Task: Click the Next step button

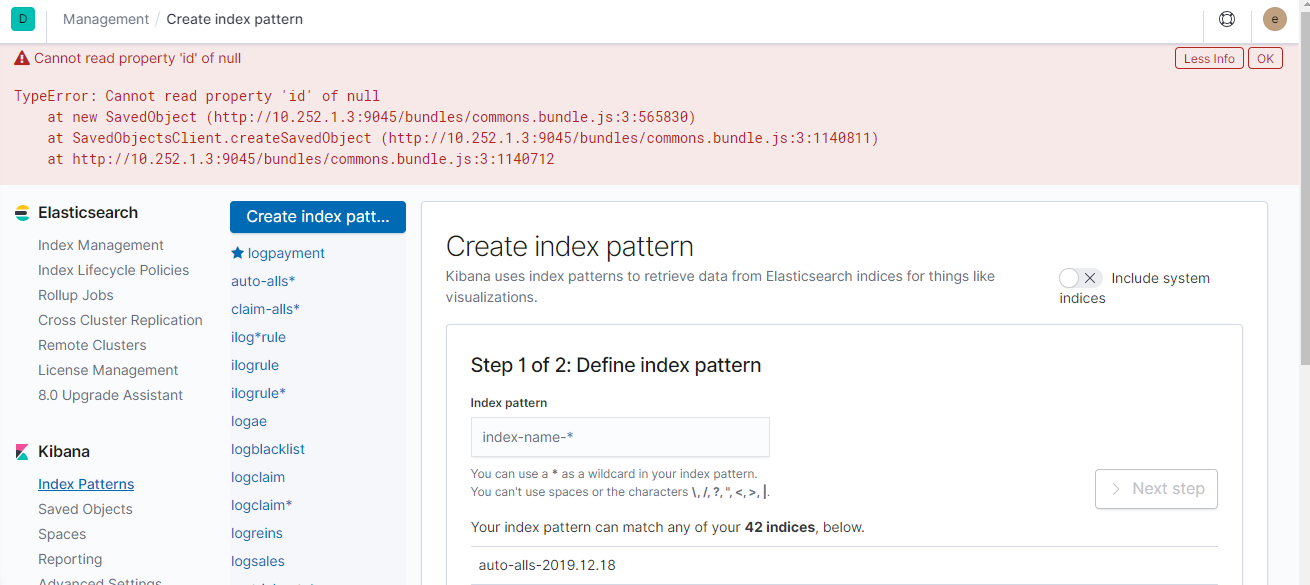Action: [1156, 489]
